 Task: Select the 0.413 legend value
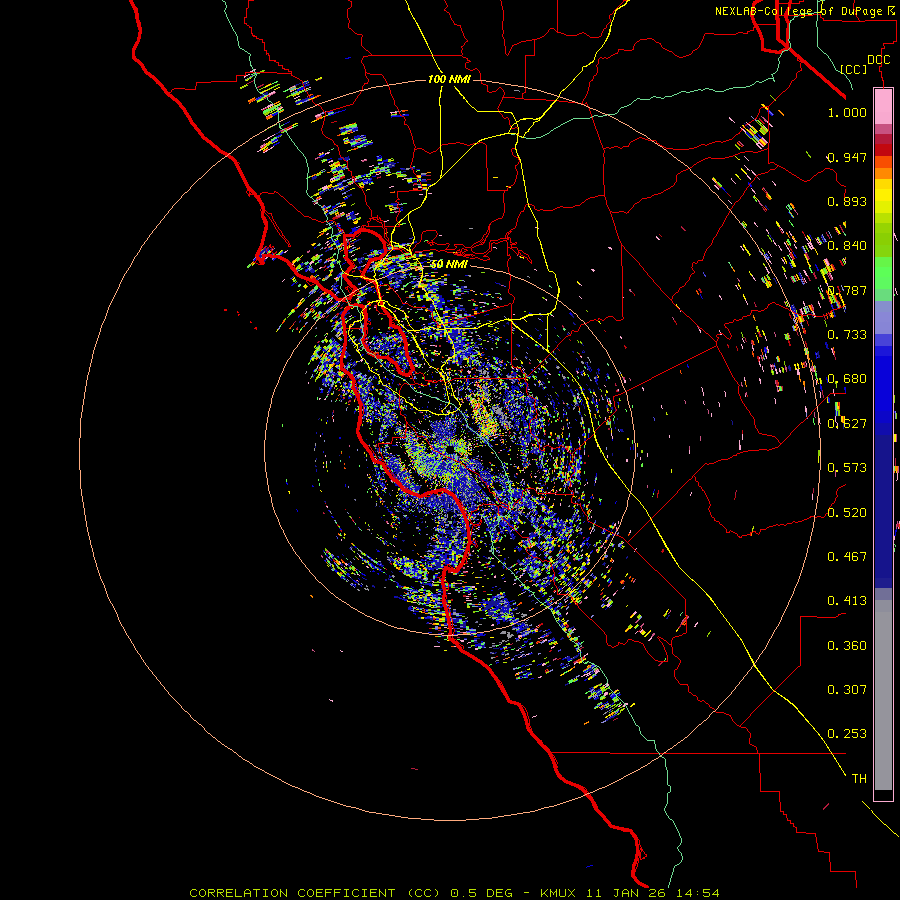coord(847,601)
